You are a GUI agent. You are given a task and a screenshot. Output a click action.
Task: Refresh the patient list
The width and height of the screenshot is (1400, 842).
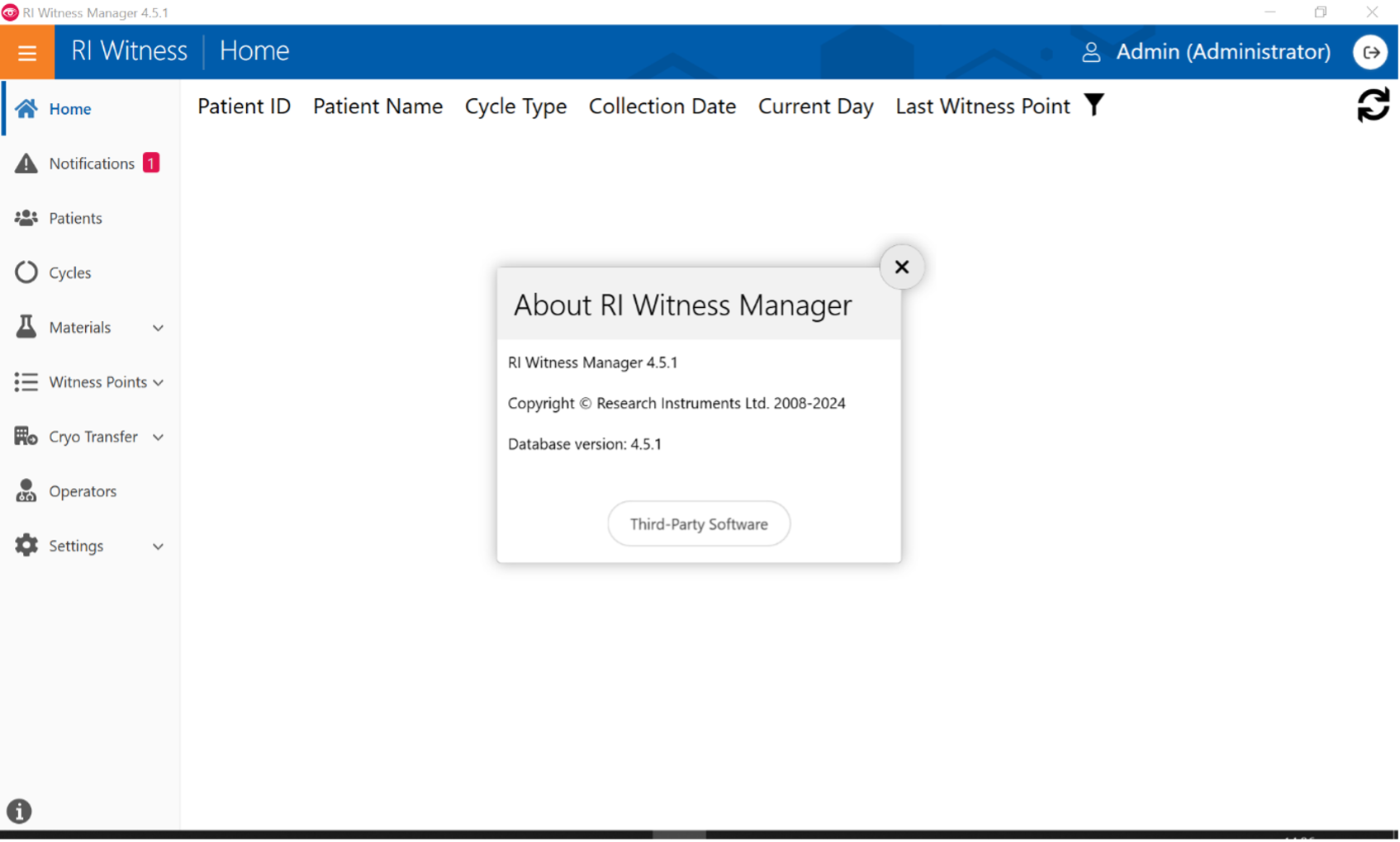point(1372,105)
